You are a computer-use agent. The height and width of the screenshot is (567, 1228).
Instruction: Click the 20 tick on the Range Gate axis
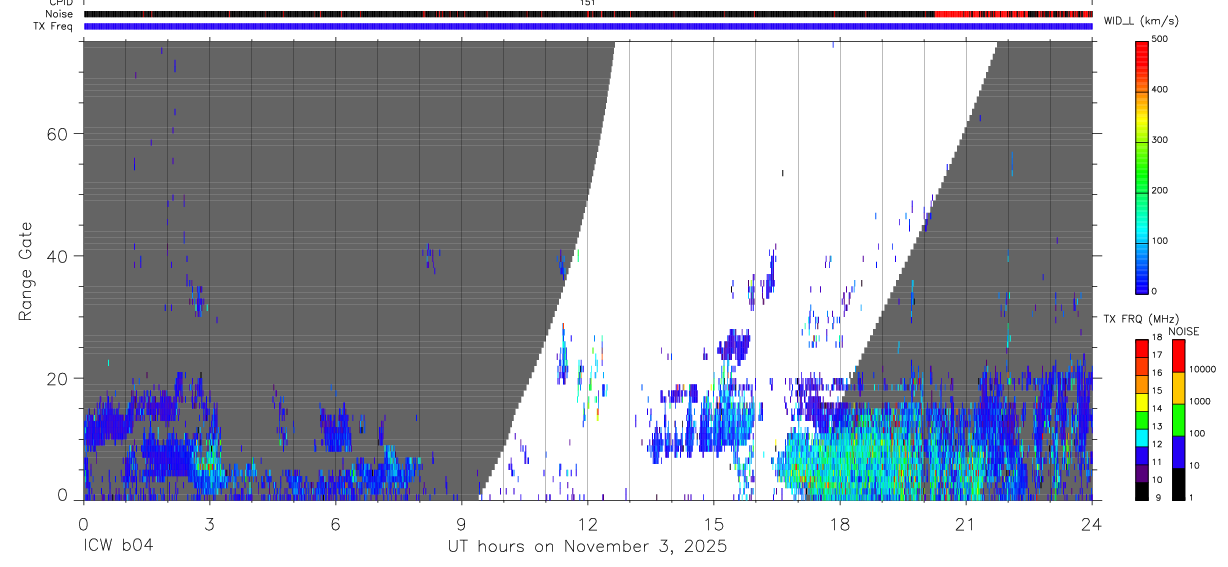(x=56, y=378)
